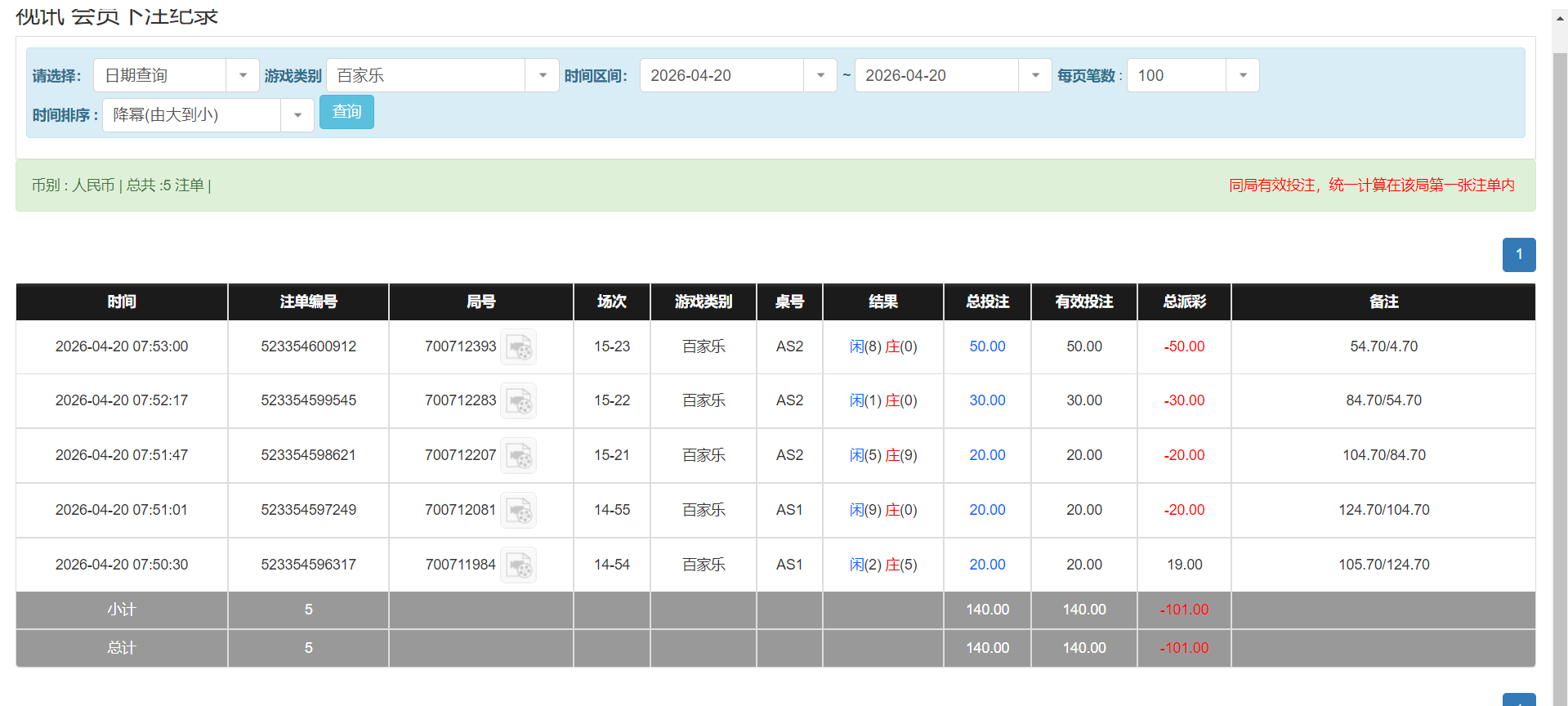Expand the 每页笔数 100 dropdown

coord(1243,75)
